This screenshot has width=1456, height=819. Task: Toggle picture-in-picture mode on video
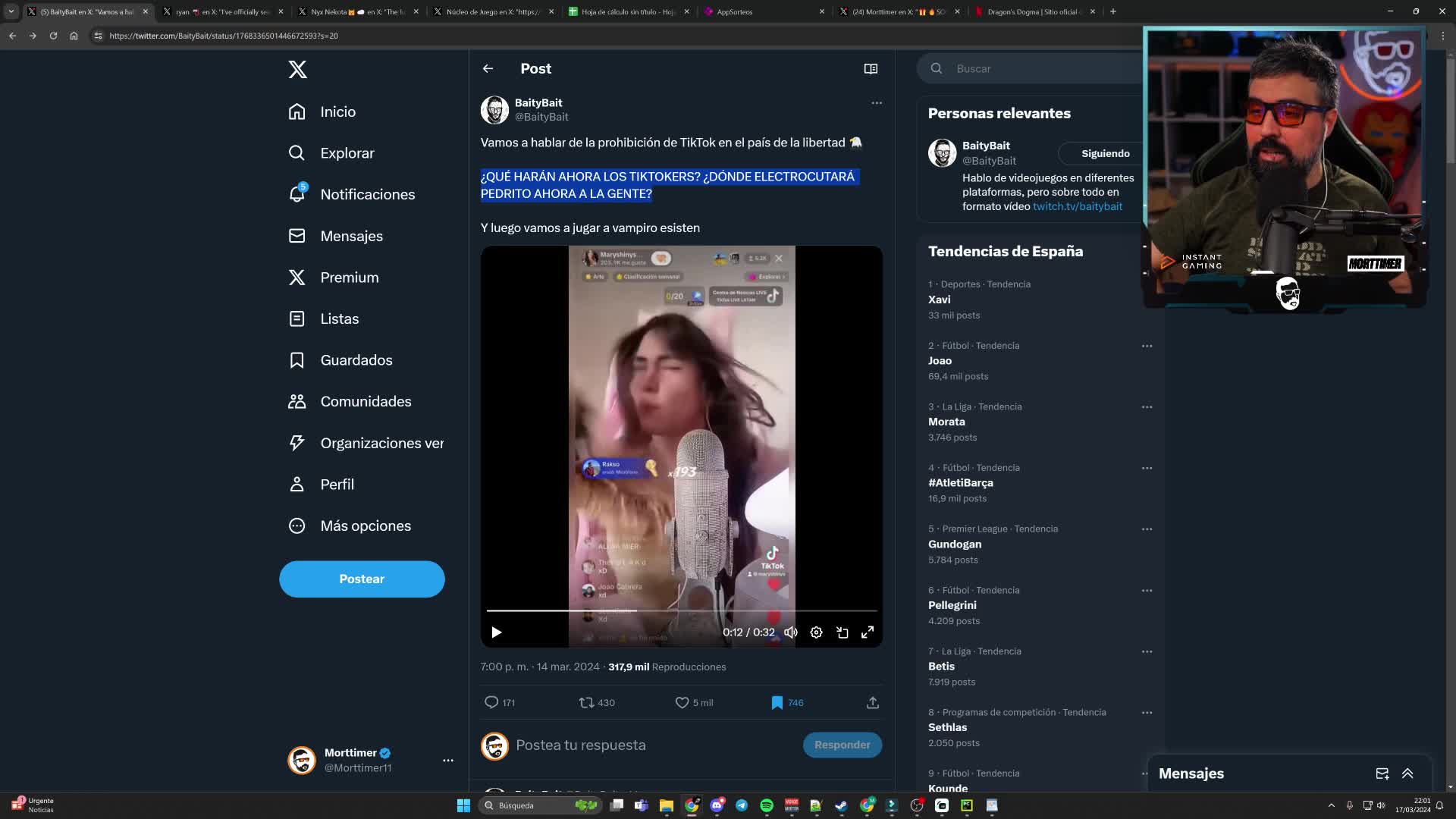click(x=842, y=632)
